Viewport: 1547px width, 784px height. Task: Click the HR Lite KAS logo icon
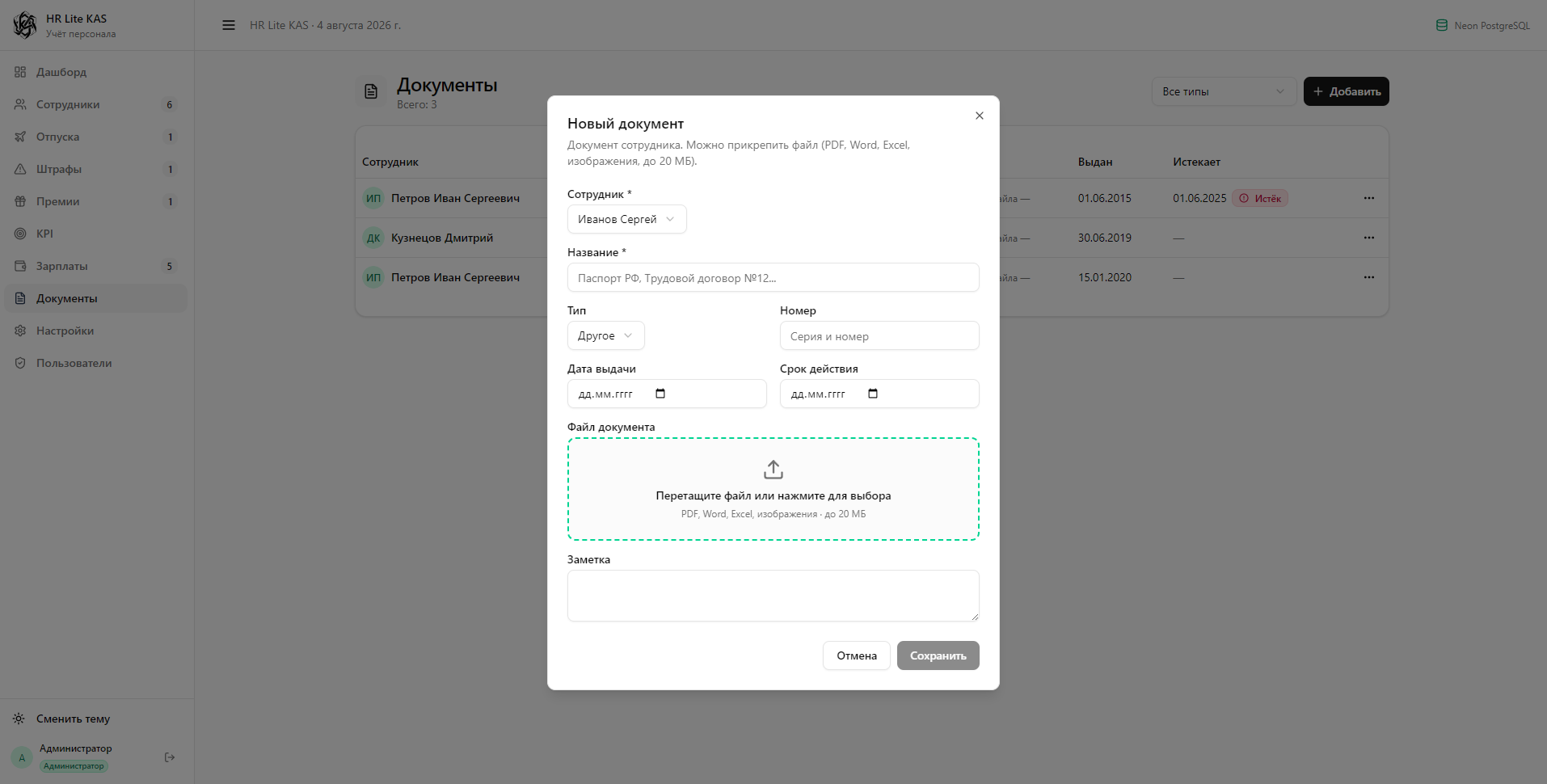(24, 25)
